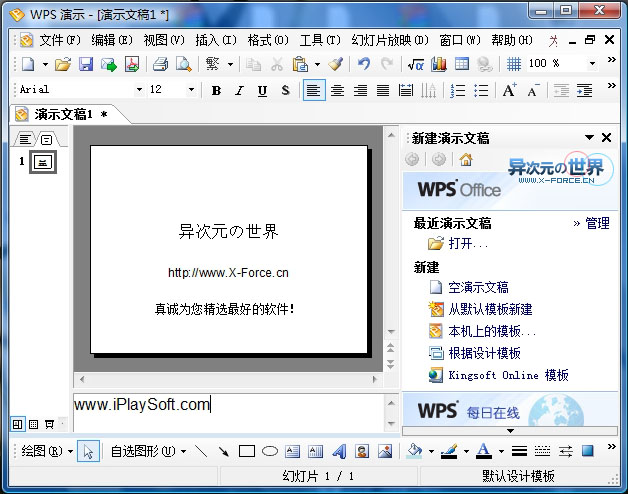628x494 pixels.
Task: Insert a chart icon
Action: [x=439, y=64]
